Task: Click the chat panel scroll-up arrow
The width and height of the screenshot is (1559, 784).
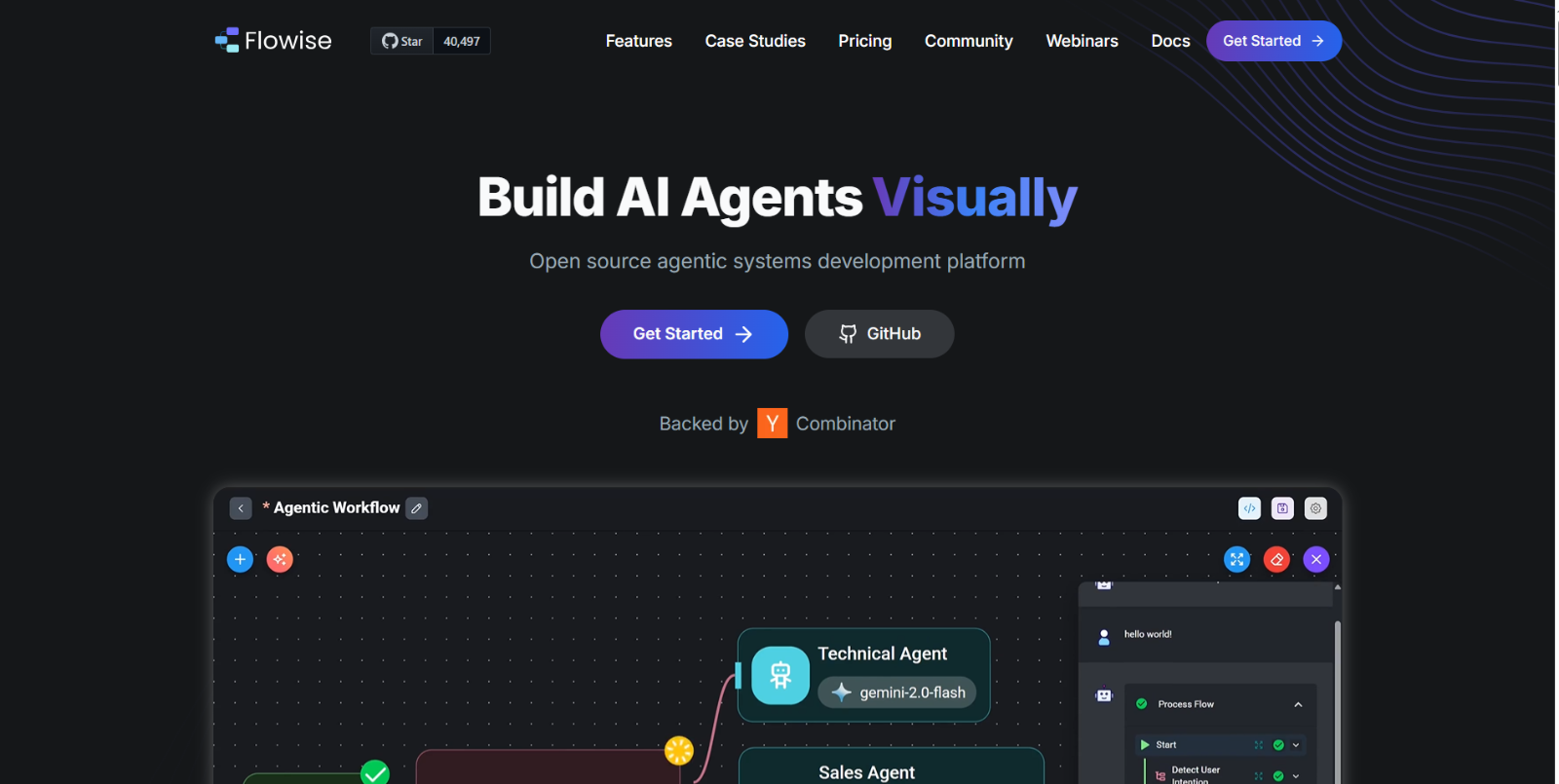Action: coord(1338,587)
